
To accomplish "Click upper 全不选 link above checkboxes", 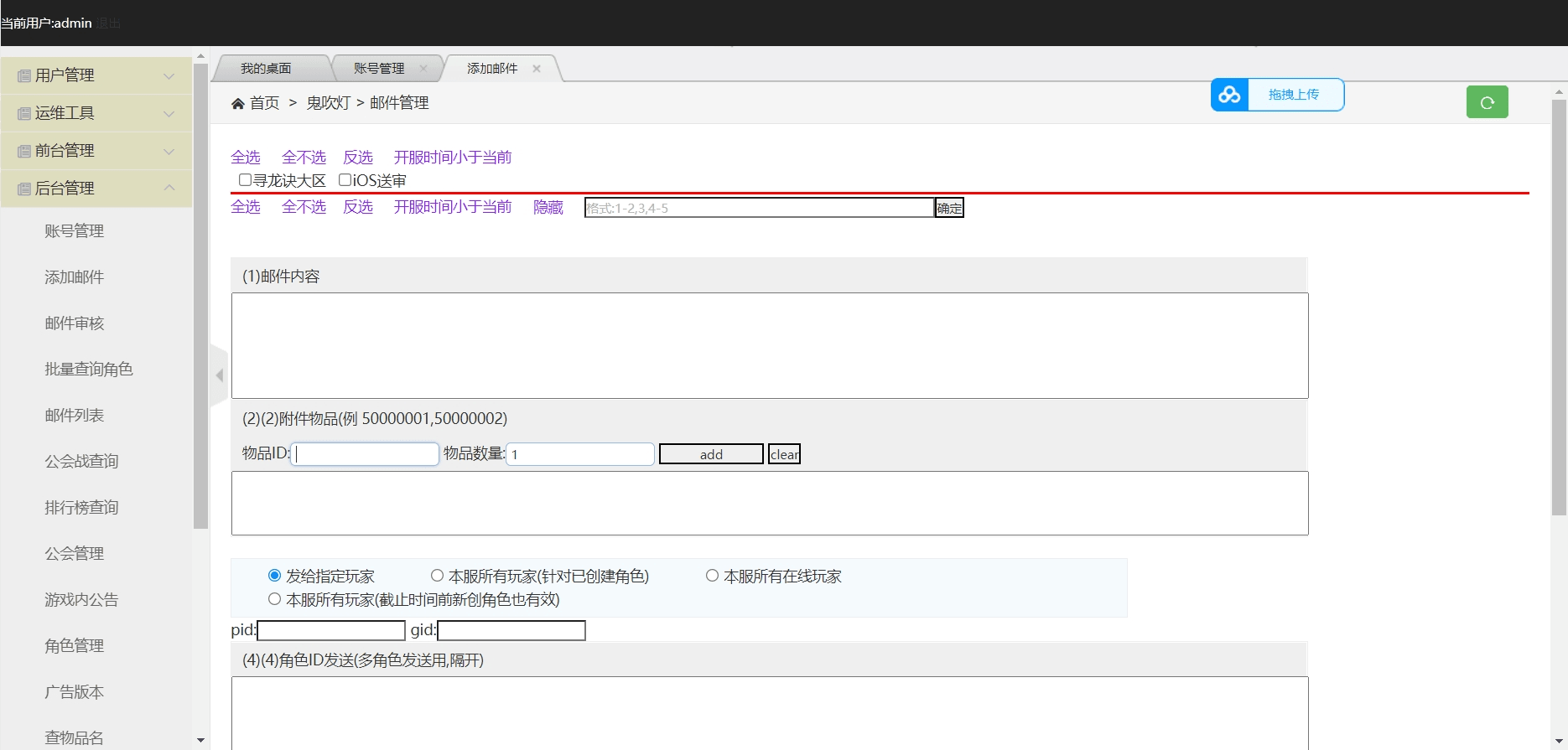I will tap(304, 158).
